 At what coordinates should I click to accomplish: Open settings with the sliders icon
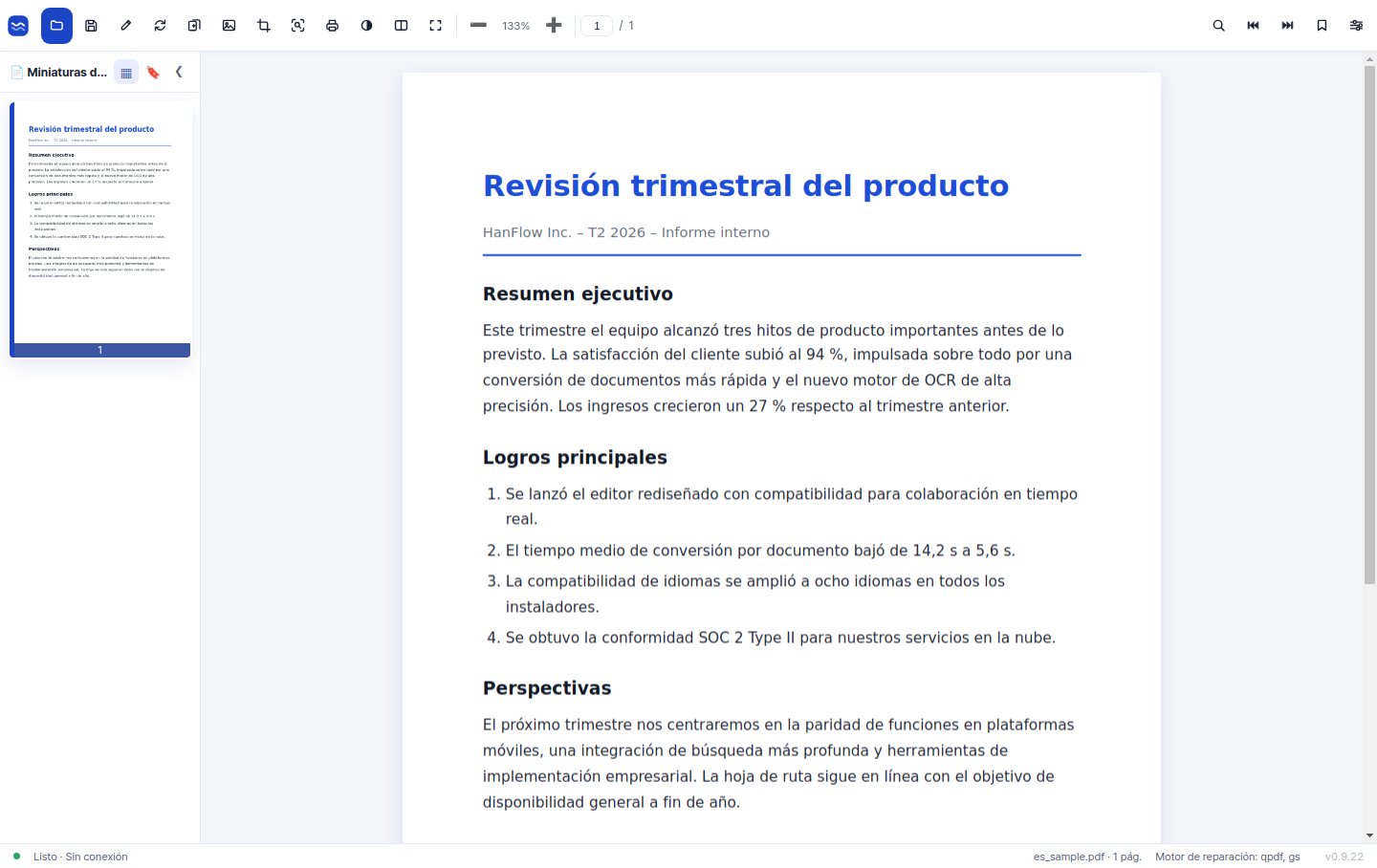tap(1356, 26)
